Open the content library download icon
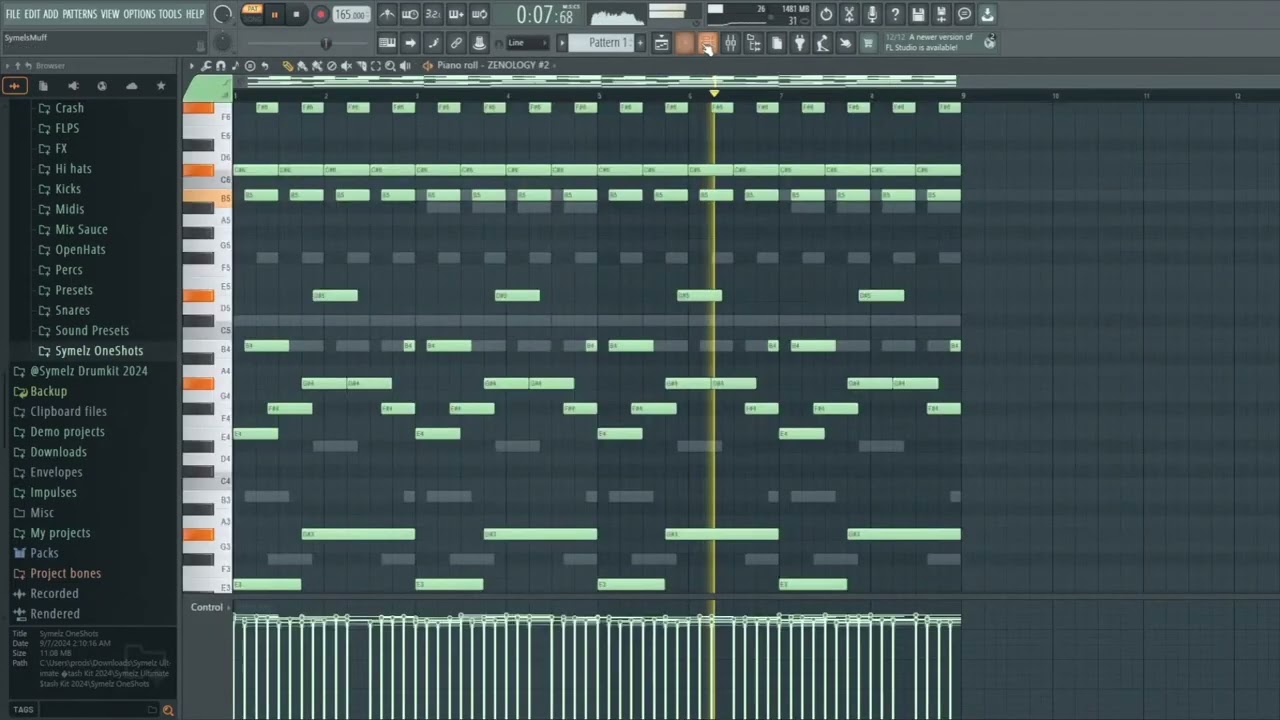Image resolution: width=1280 pixels, height=720 pixels. tap(987, 14)
